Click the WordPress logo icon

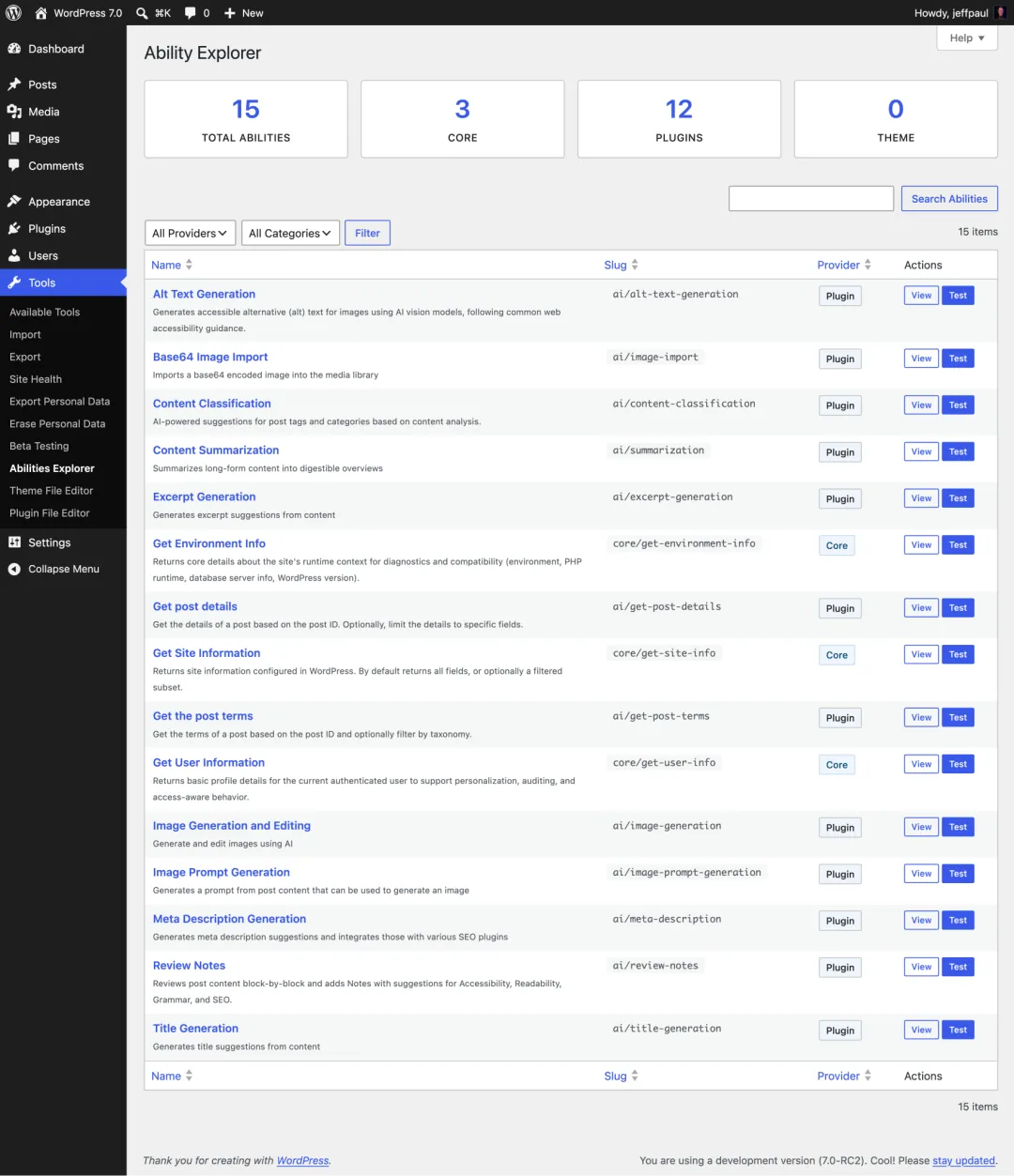click(x=13, y=13)
